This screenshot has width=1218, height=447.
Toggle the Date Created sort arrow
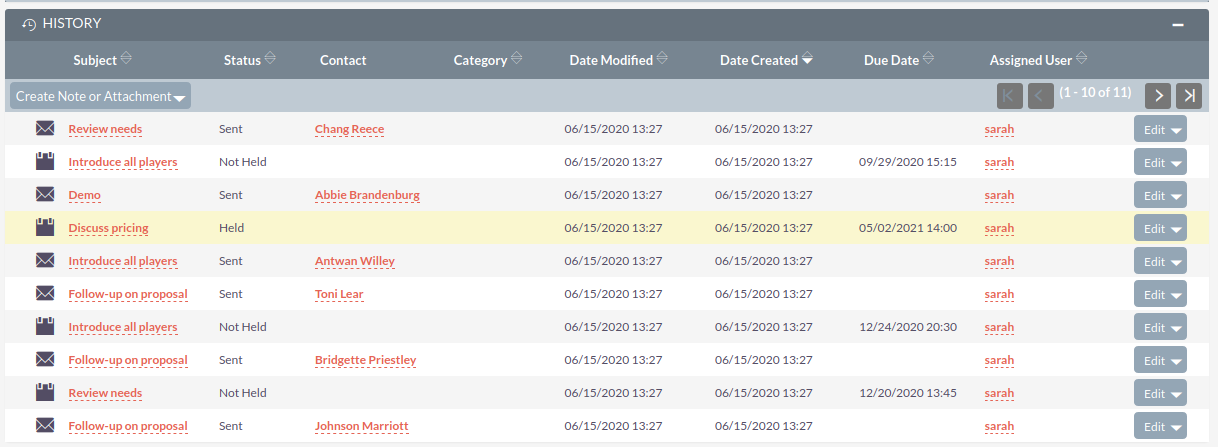807,60
